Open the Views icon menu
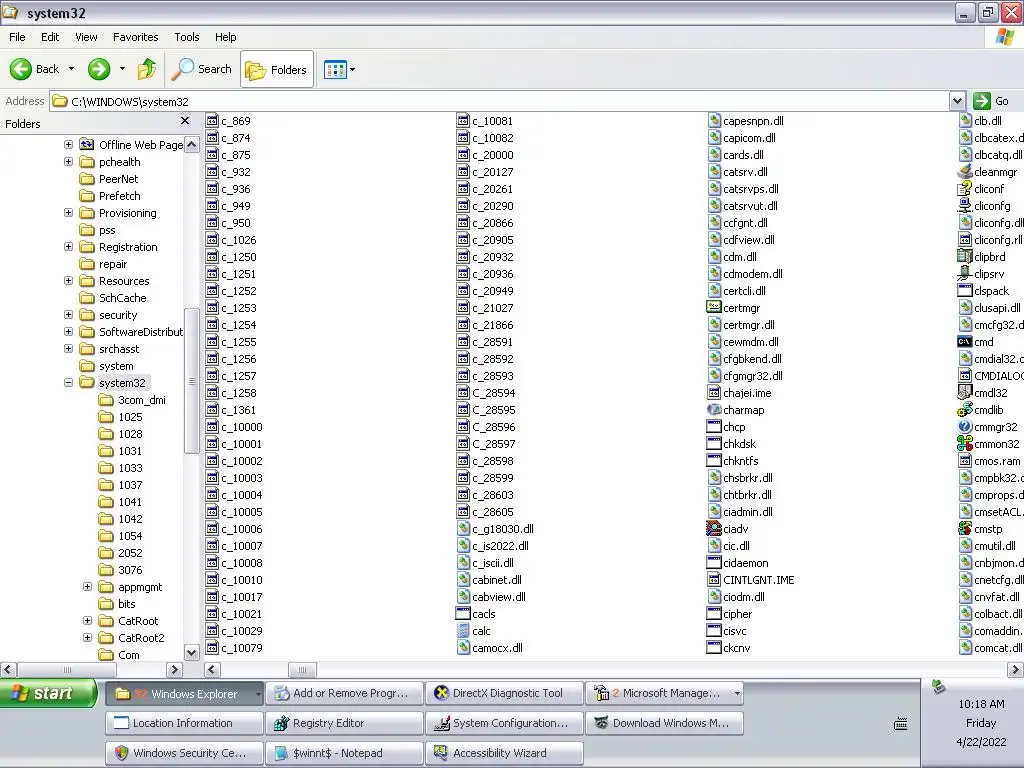 point(340,69)
